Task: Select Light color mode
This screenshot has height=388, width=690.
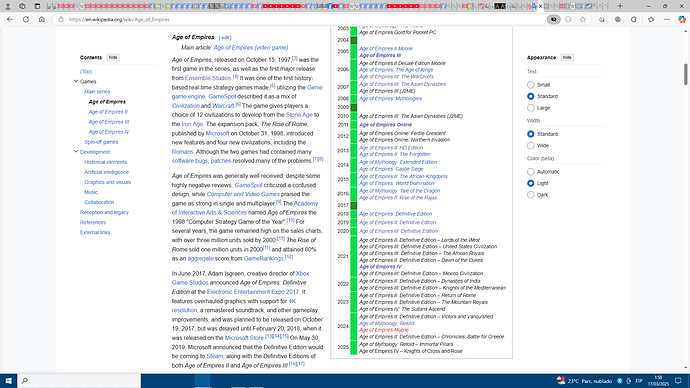Action: (531, 183)
